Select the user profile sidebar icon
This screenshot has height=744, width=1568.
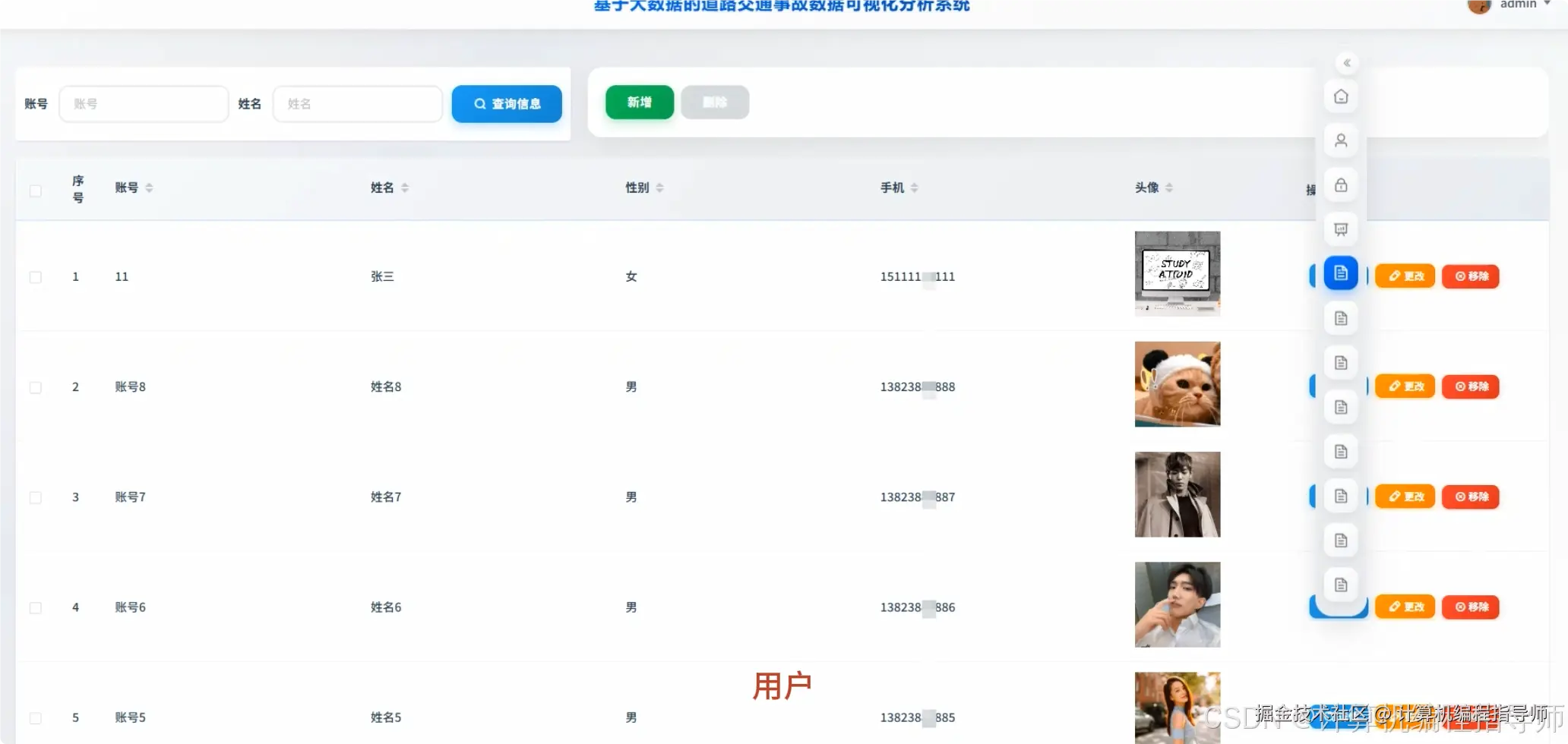pos(1341,140)
